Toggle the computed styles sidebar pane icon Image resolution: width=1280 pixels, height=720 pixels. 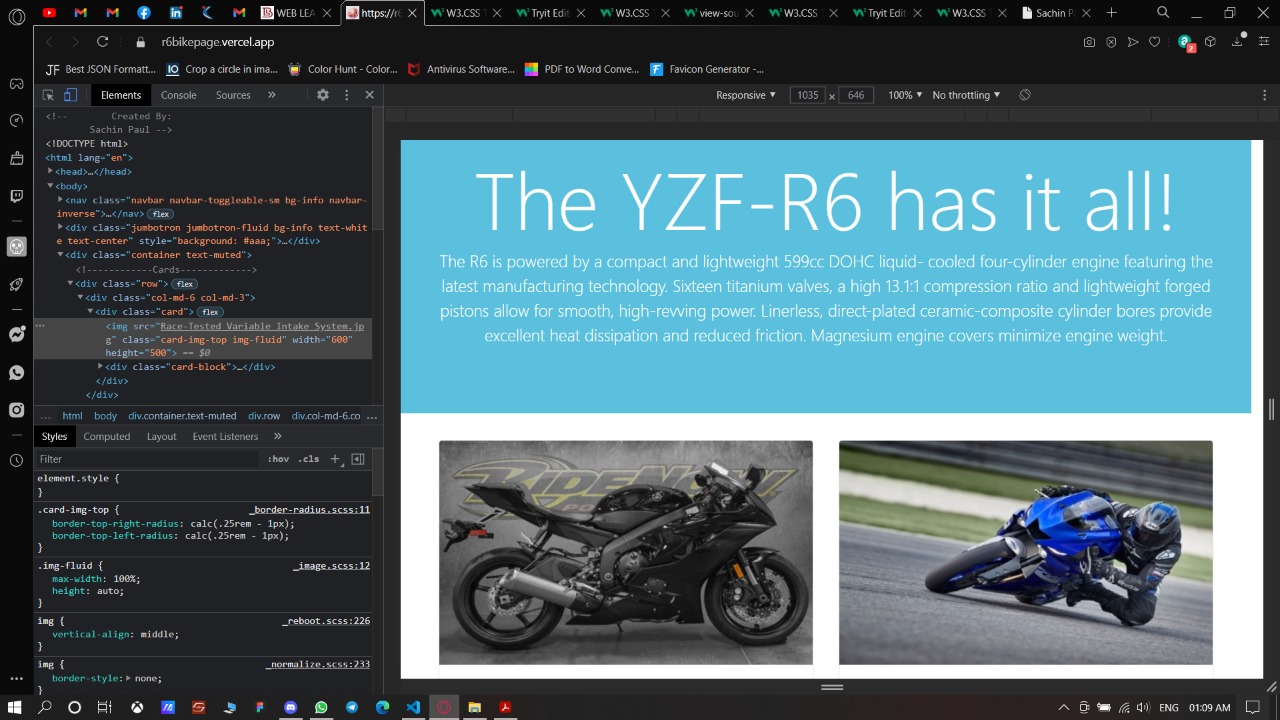tap(357, 459)
